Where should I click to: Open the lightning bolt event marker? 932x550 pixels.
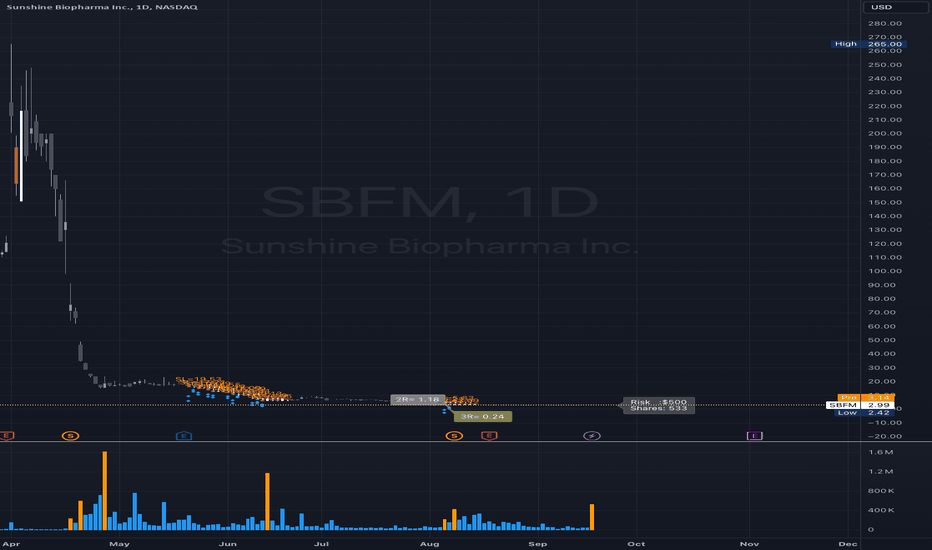point(591,436)
